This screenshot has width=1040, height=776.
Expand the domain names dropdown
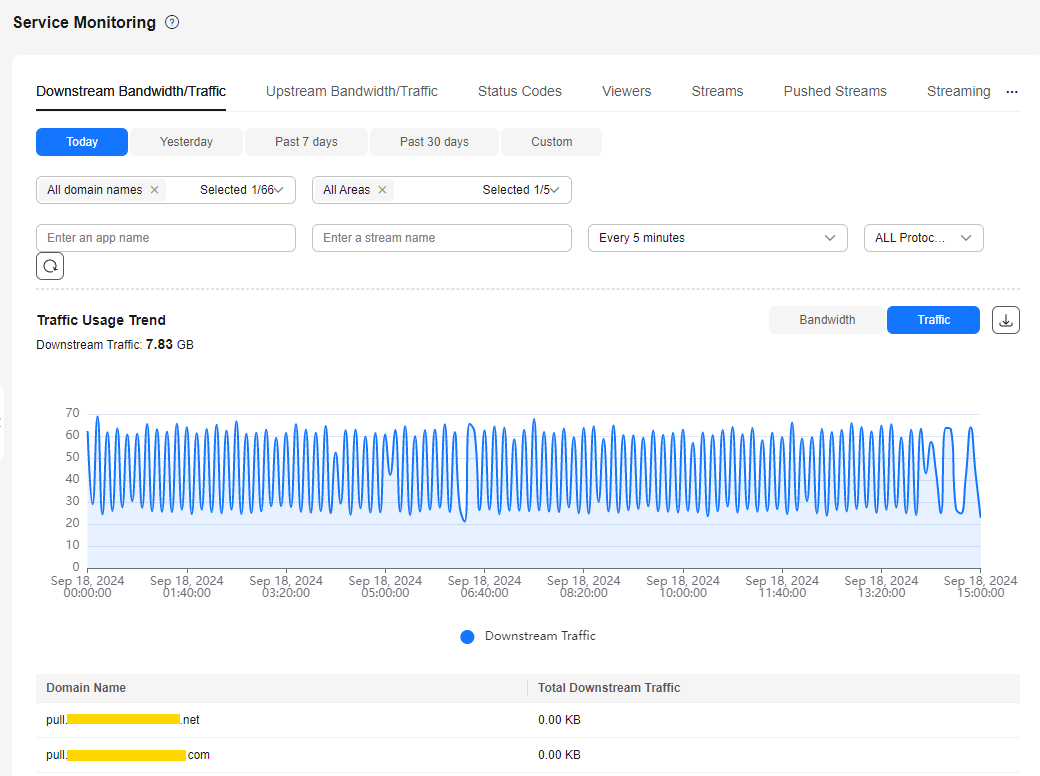point(279,190)
